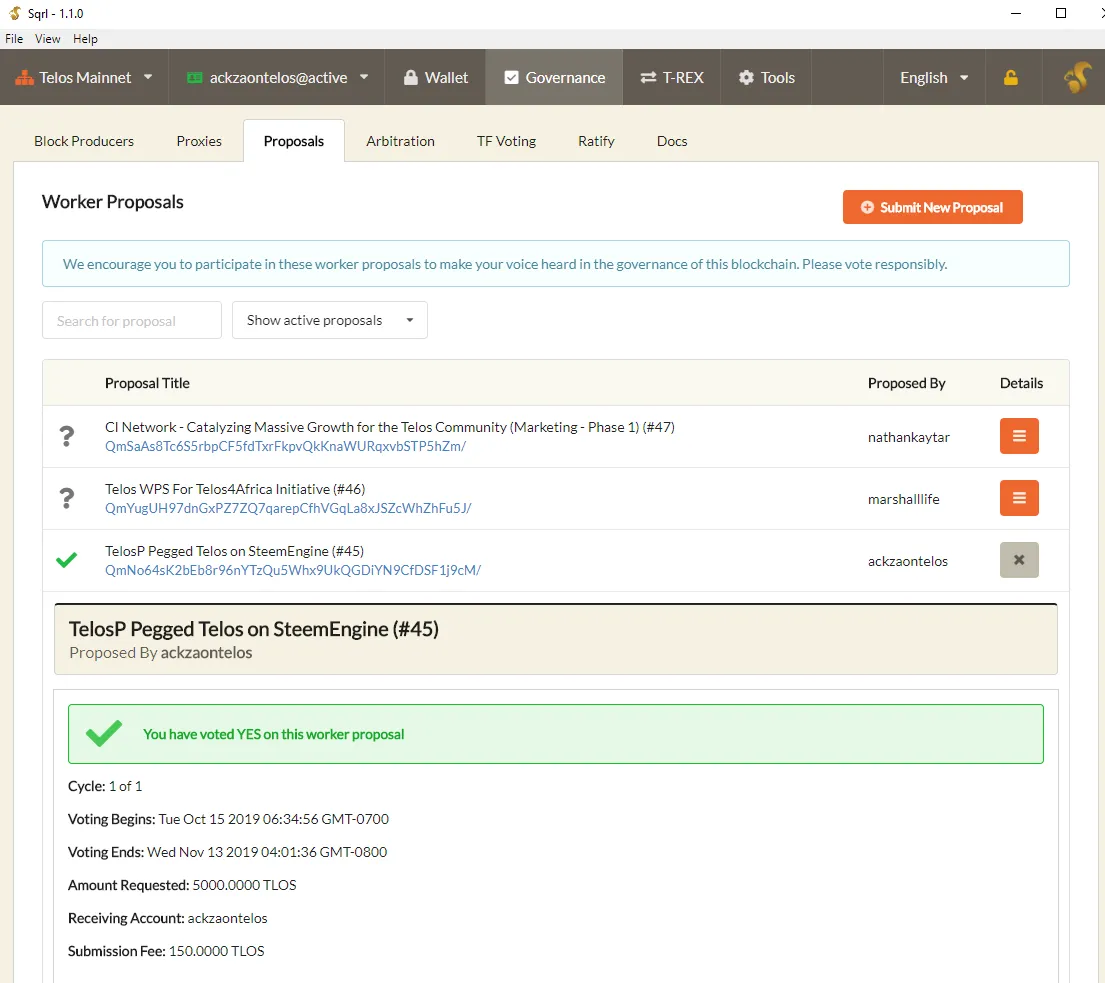Click Submit New Proposal button
1105x983 pixels.
(932, 207)
